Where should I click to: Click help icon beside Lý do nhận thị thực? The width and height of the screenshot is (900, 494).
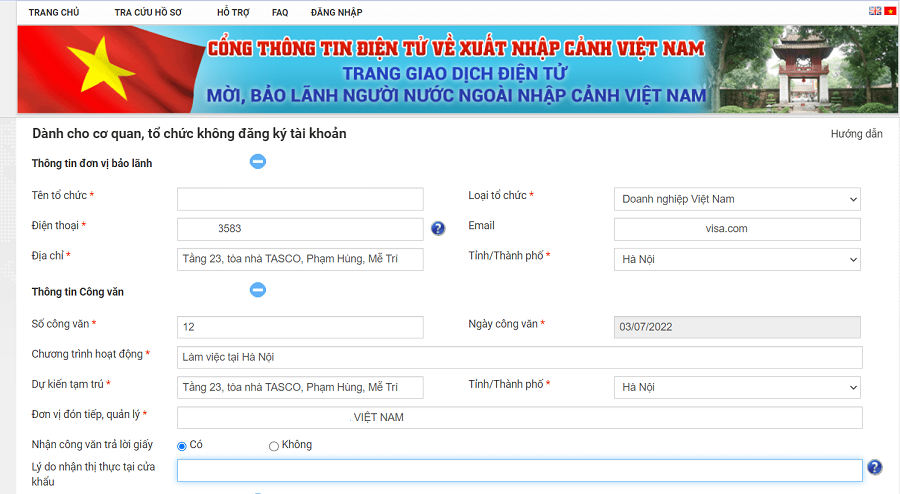point(874,467)
